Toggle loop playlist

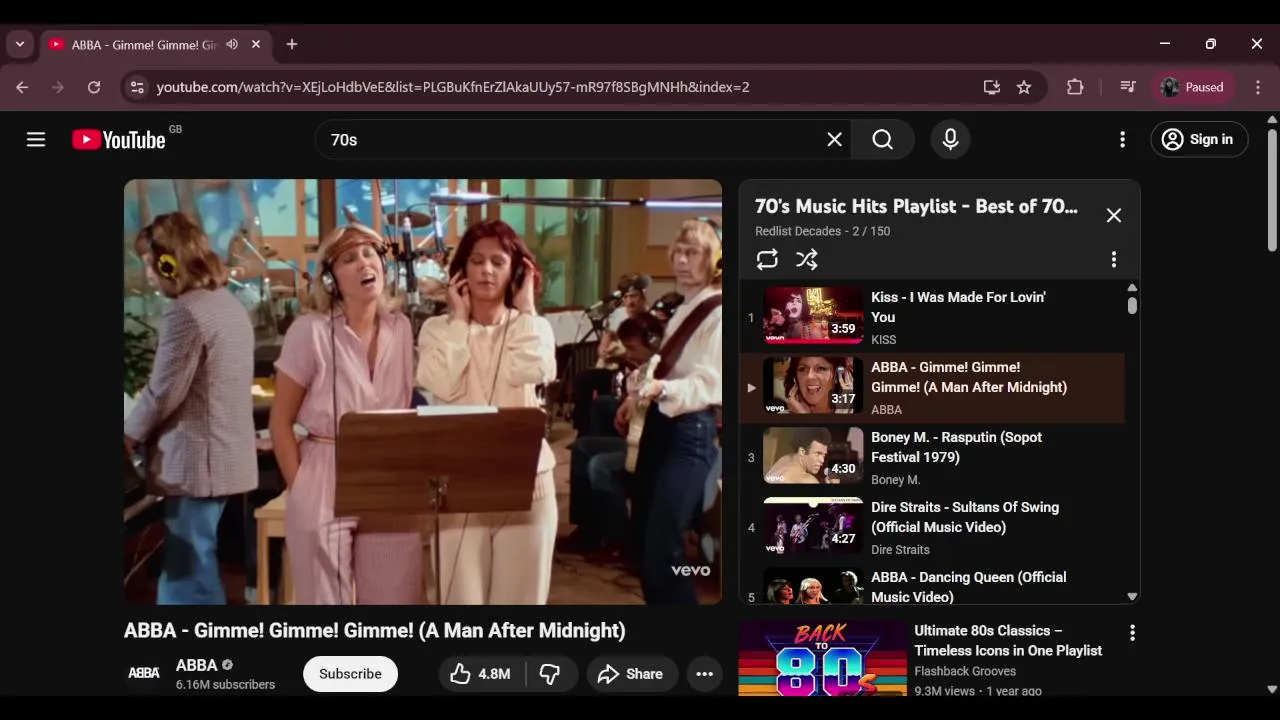767,260
